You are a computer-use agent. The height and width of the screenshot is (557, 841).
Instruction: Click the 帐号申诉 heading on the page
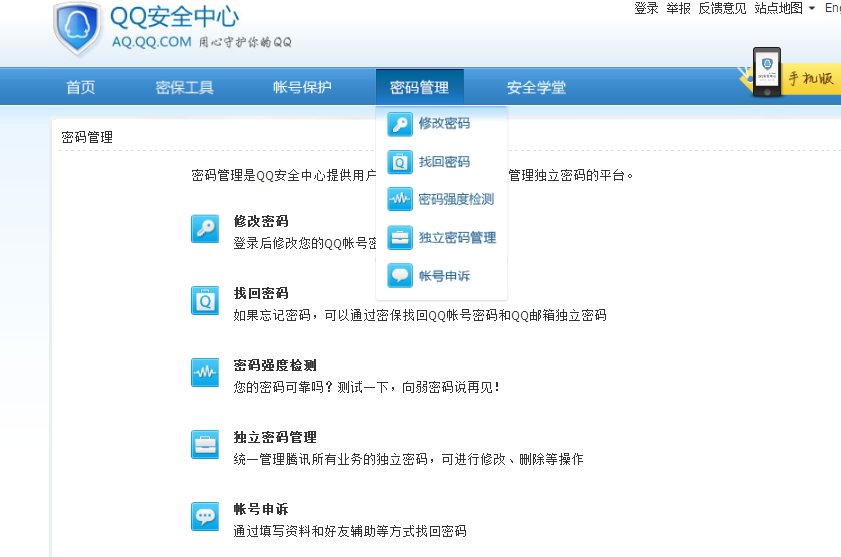pos(261,509)
